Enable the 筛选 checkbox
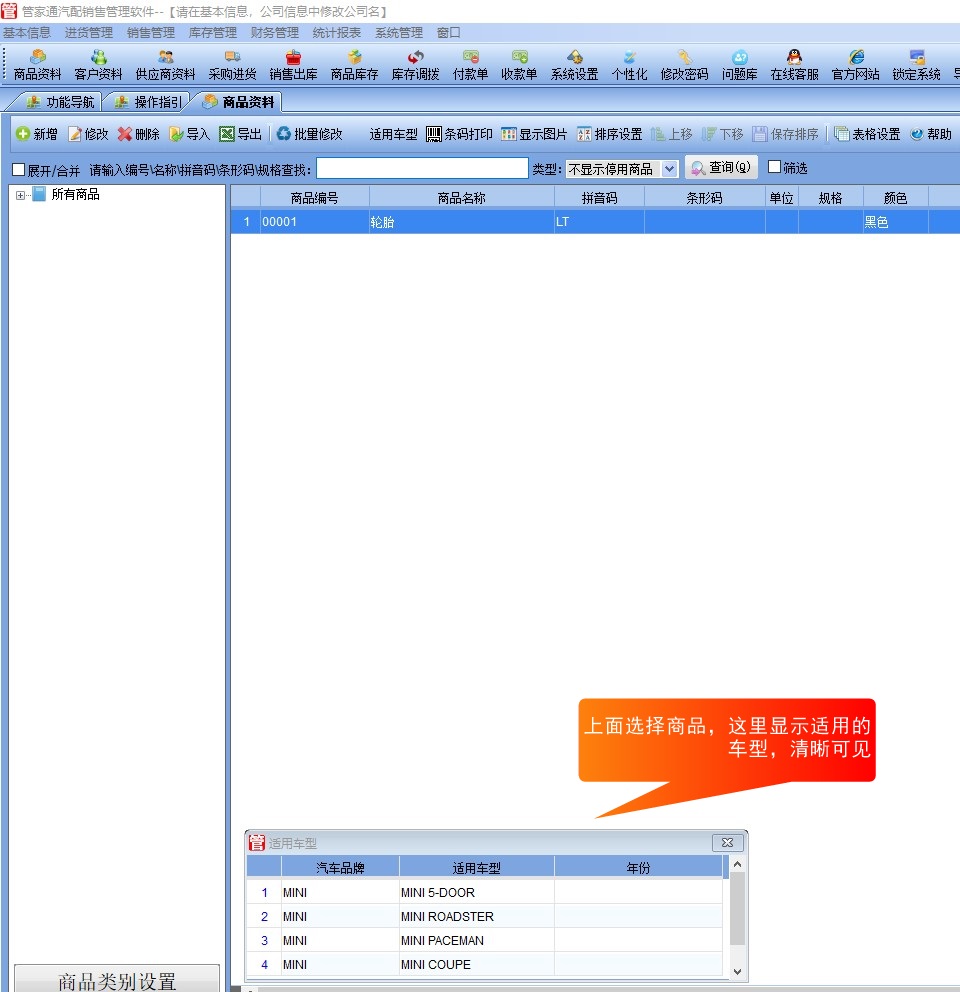 click(774, 168)
